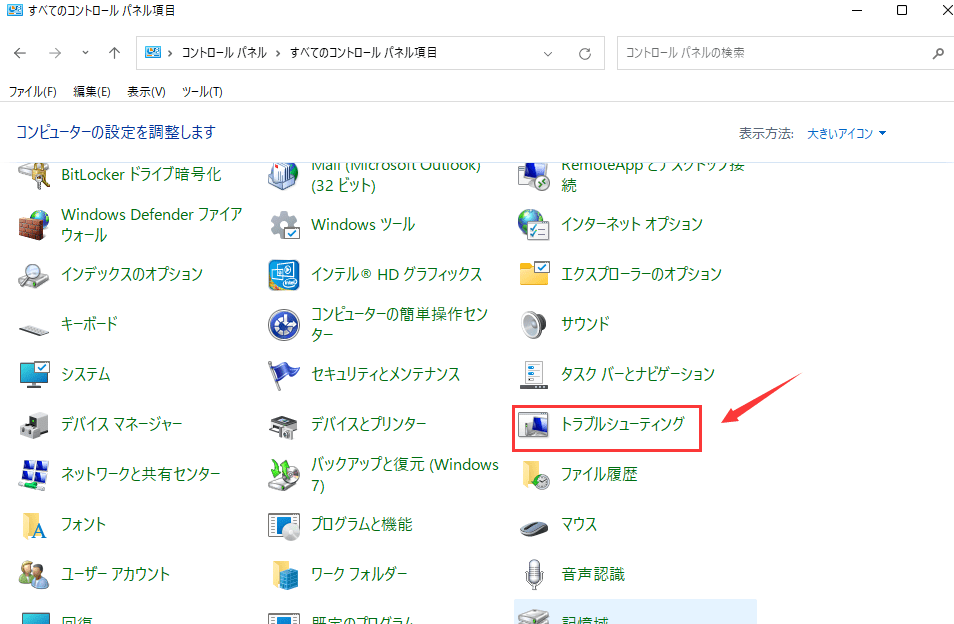Open the マウス icon
954x624 pixels.
click(x=533, y=525)
